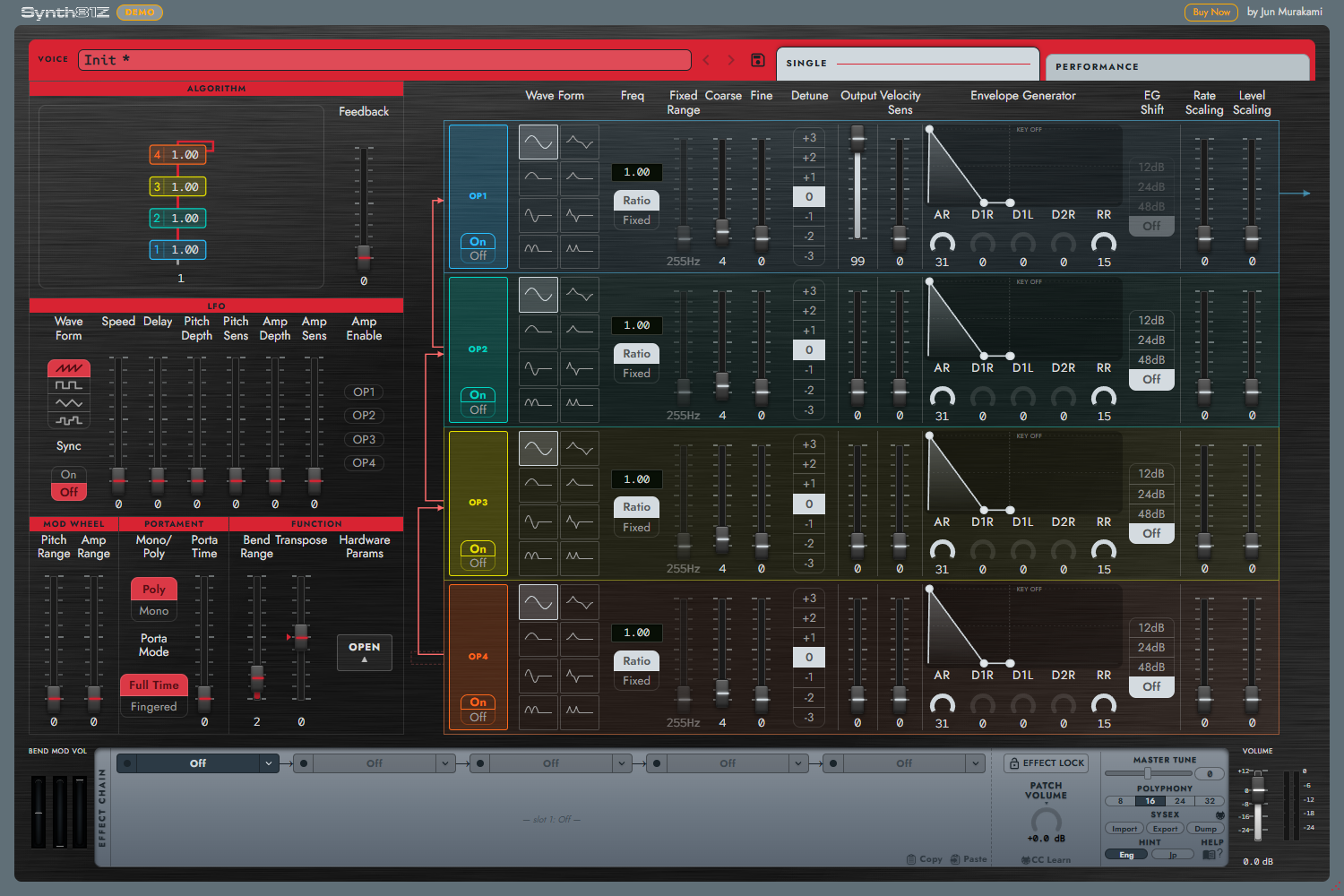Select the square LFO waveform
1344x896 pixels.
tap(69, 385)
